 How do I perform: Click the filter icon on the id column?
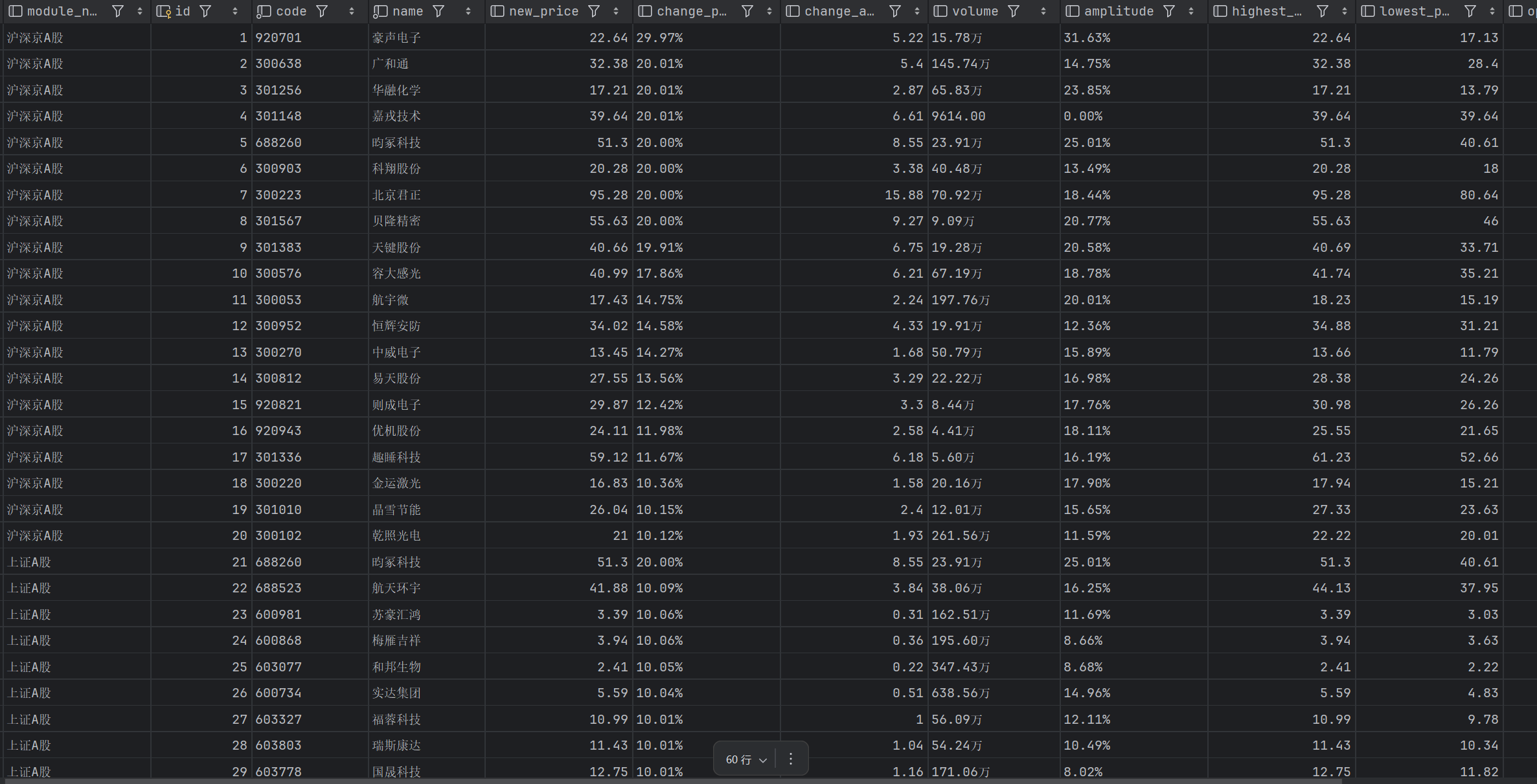[x=205, y=11]
